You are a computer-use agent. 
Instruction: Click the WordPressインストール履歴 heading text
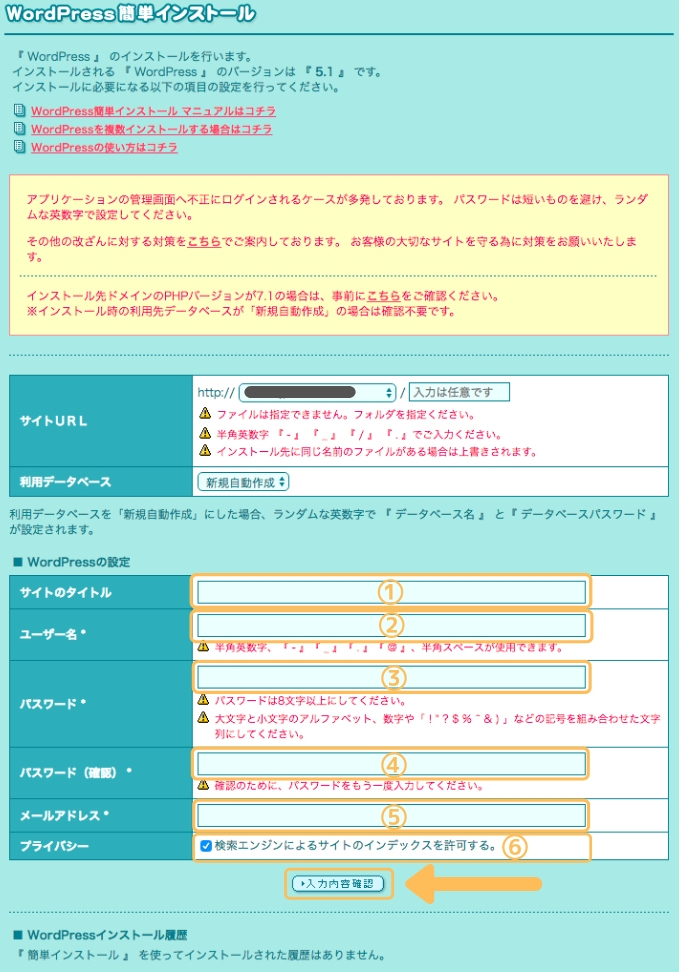point(107,935)
